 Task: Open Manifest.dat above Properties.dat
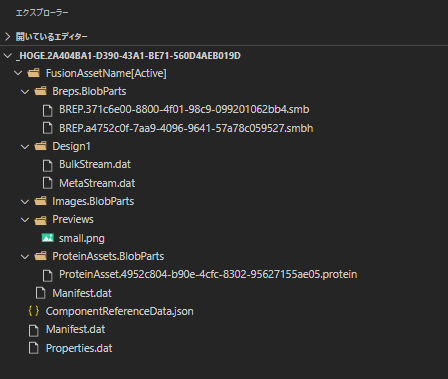pyautogui.click(x=76, y=329)
